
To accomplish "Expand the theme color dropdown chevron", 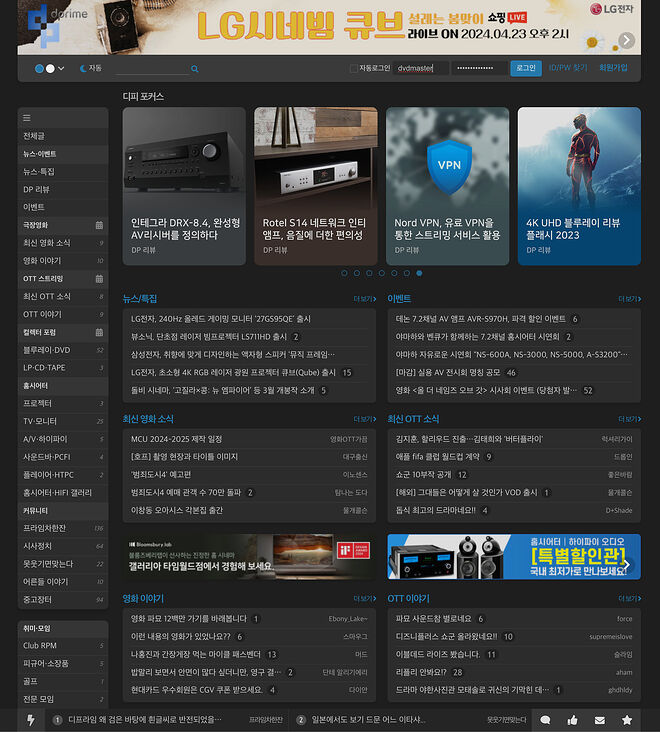I will (61, 68).
